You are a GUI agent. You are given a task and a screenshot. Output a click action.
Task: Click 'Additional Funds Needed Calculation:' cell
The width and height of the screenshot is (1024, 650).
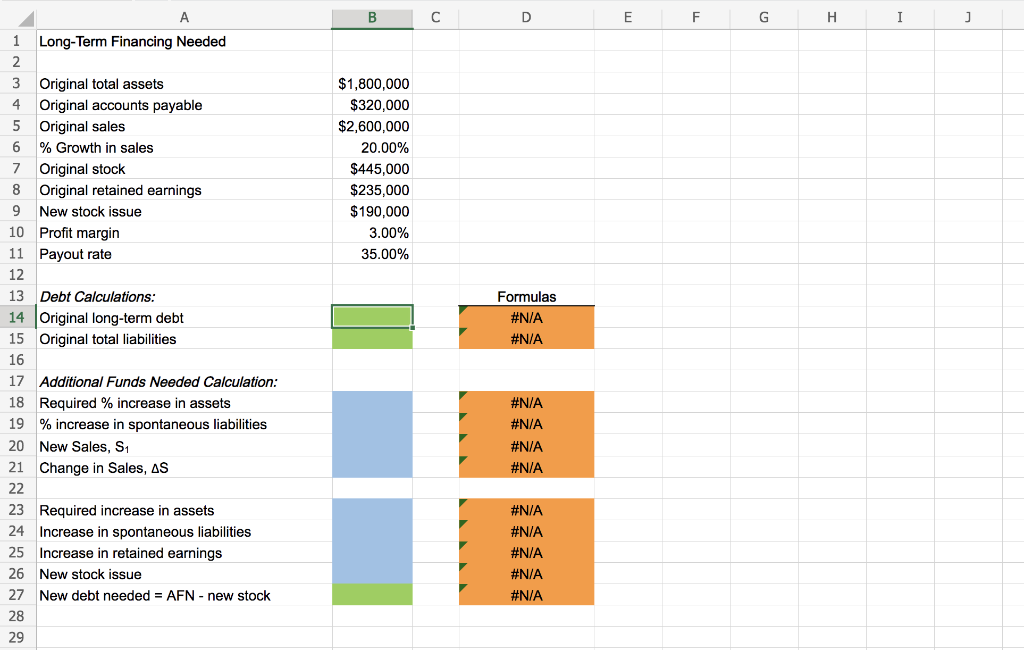point(184,382)
